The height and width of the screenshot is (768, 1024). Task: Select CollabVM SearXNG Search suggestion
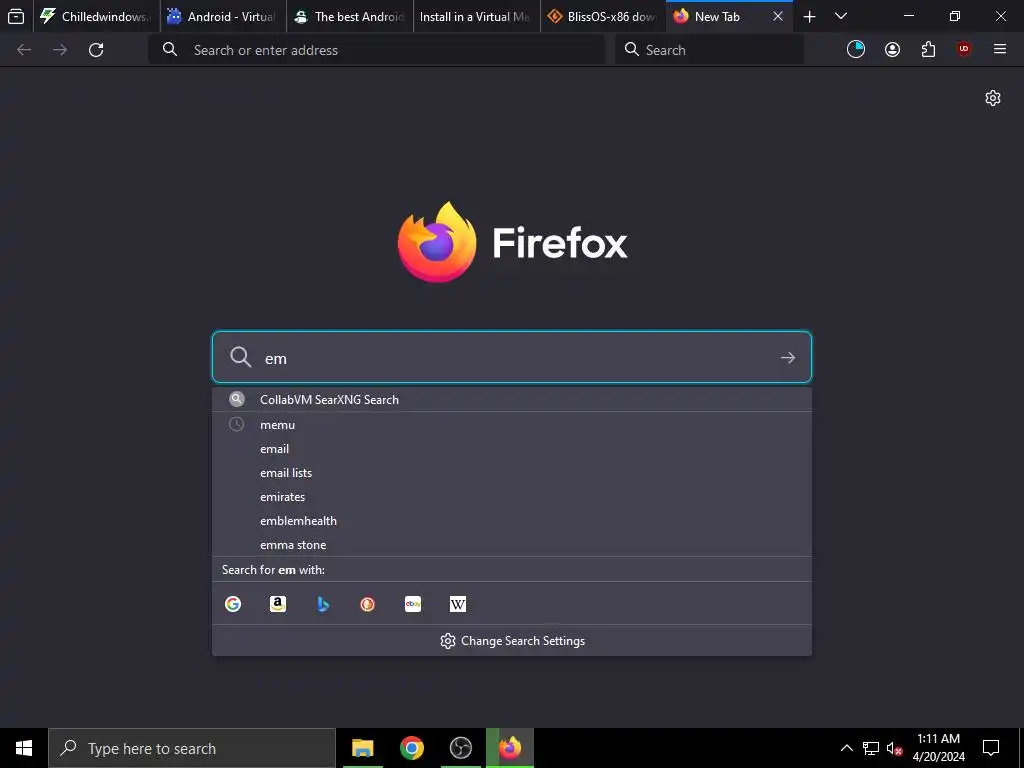pos(512,400)
